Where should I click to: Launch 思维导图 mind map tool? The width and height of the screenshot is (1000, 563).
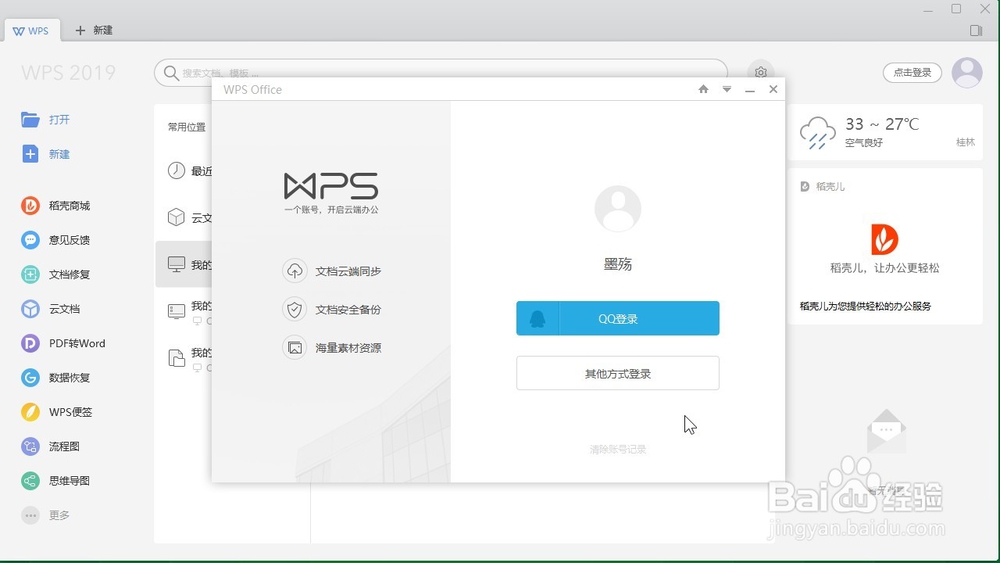pyautogui.click(x=55, y=481)
